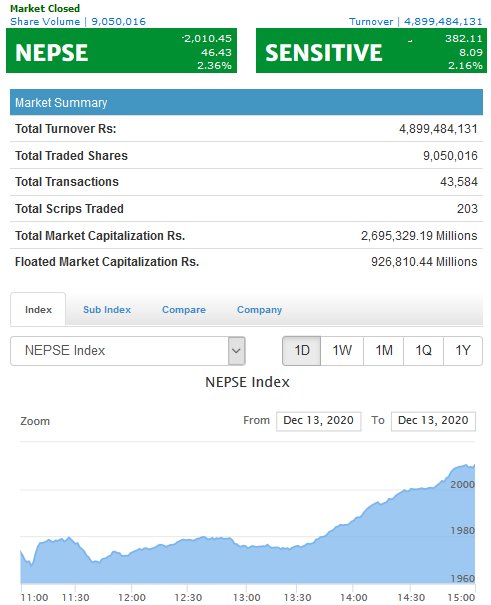Select the 1Y yearly range

[x=463, y=351]
